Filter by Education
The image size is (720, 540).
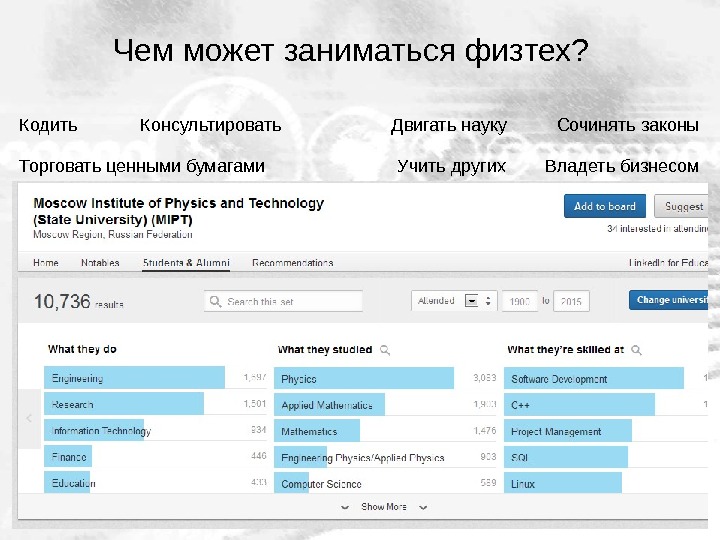67,482
